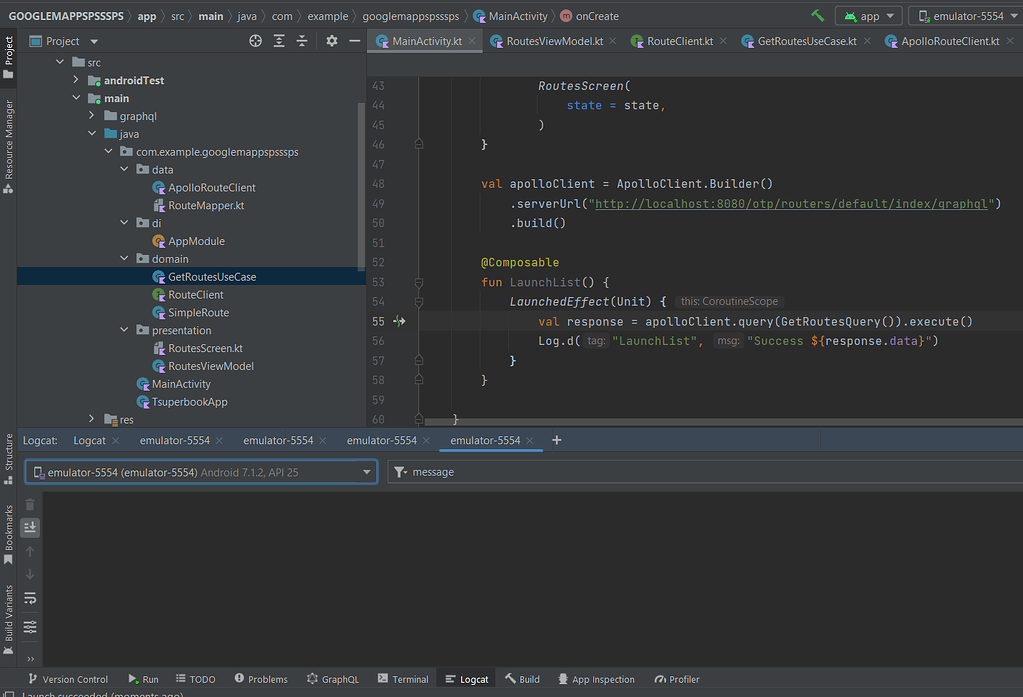Clear Logcat with the trash icon
The image size is (1023, 697).
click(30, 505)
